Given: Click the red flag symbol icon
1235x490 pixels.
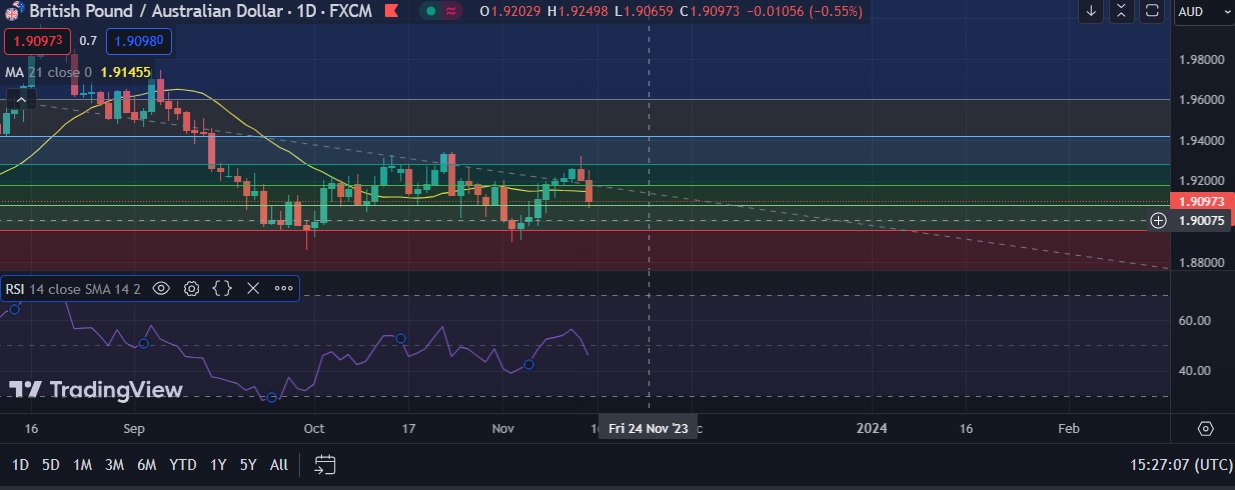Looking at the screenshot, I should 390,11.
